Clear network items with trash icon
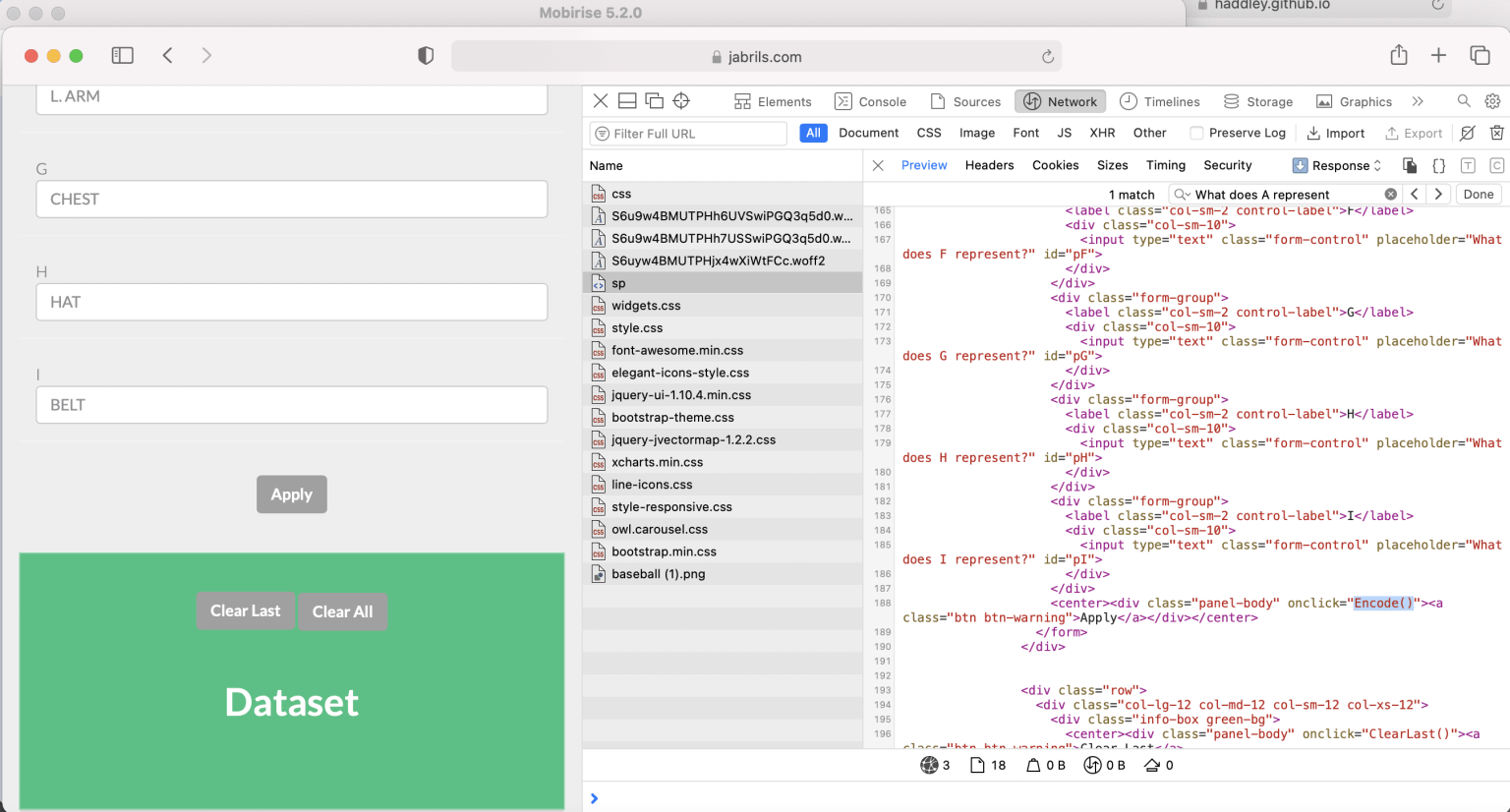 click(x=1496, y=133)
